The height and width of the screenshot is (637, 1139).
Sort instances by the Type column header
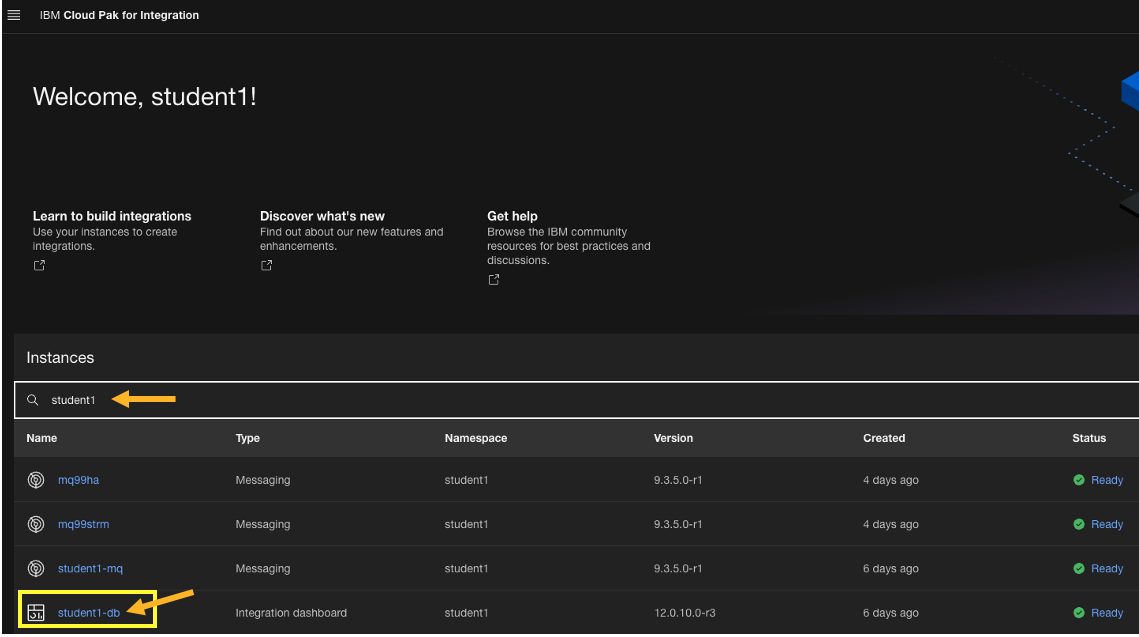pos(247,438)
